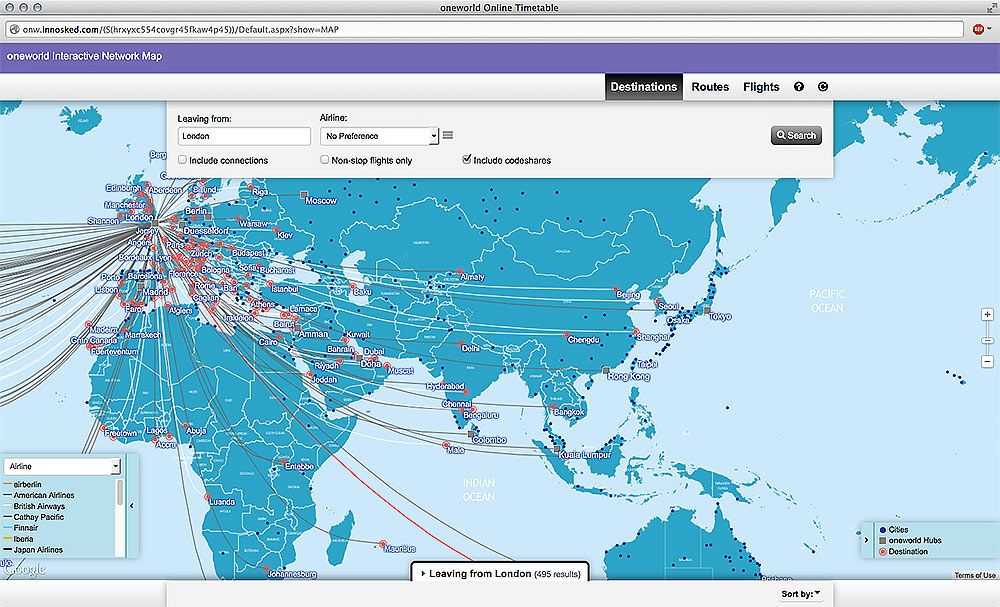Click the Chengdu destination marker
Image resolution: width=1000 pixels, height=607 pixels.
point(566,334)
